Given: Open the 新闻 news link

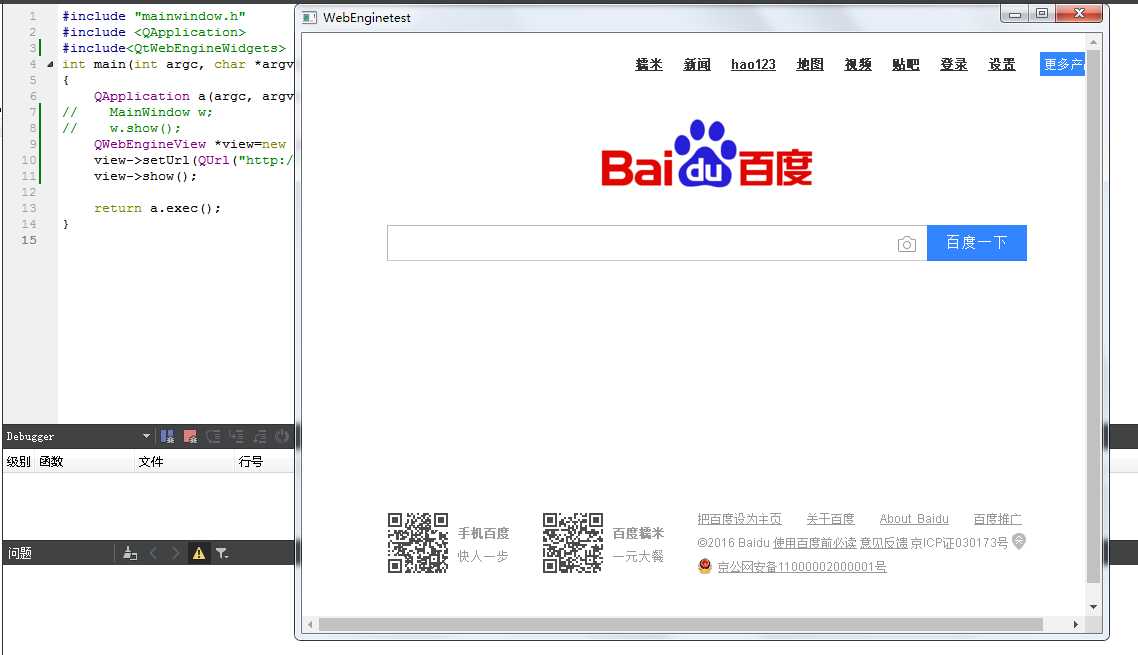Looking at the screenshot, I should point(697,65).
